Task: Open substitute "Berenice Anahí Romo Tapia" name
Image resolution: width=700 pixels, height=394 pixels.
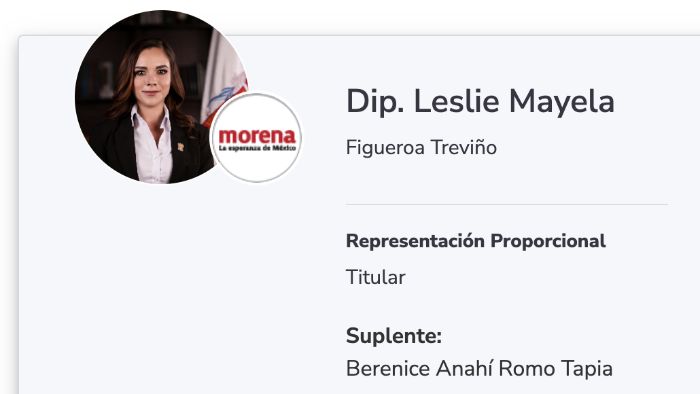Action: pos(479,369)
